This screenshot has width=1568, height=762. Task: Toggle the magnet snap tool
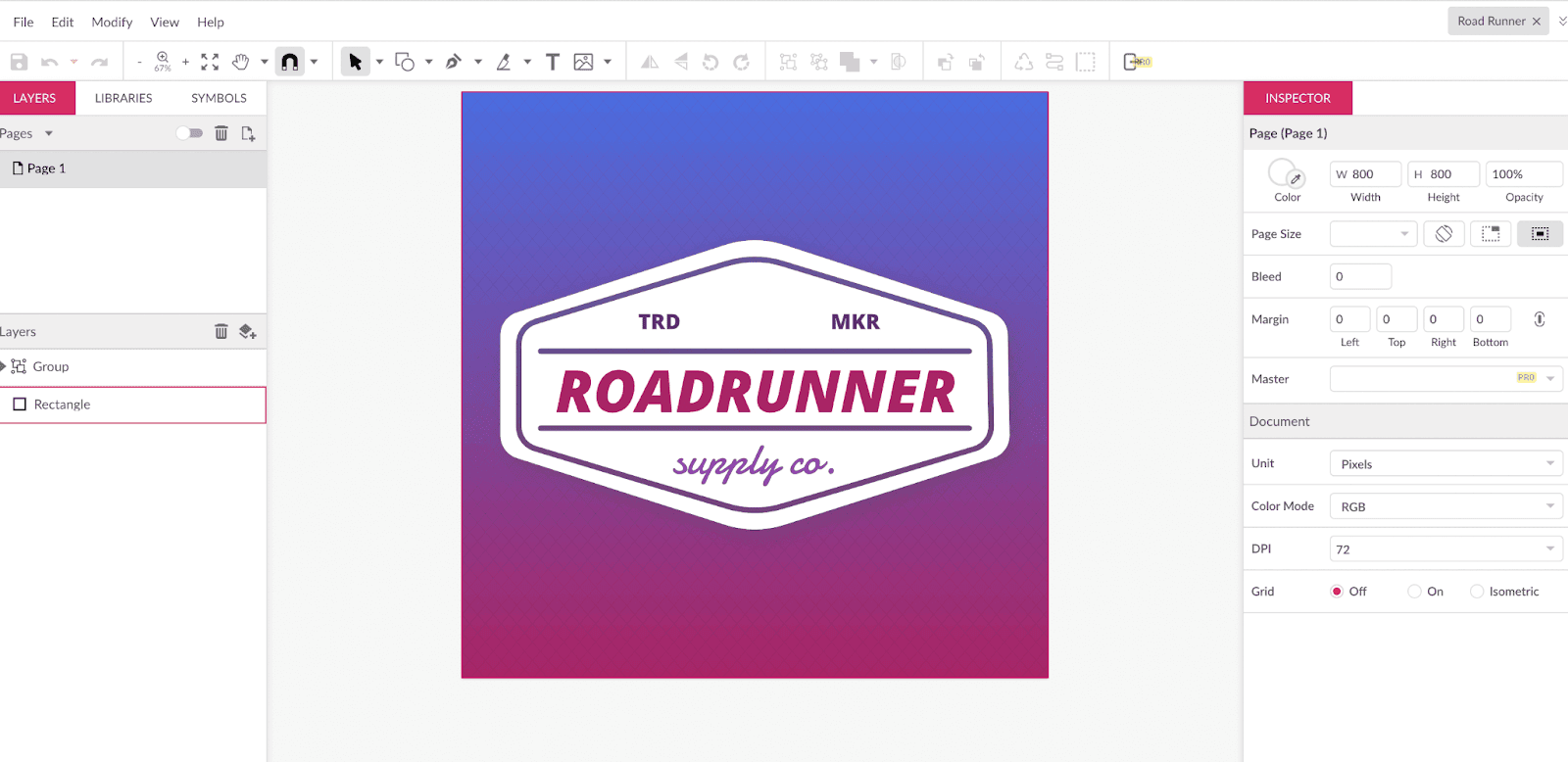[290, 62]
